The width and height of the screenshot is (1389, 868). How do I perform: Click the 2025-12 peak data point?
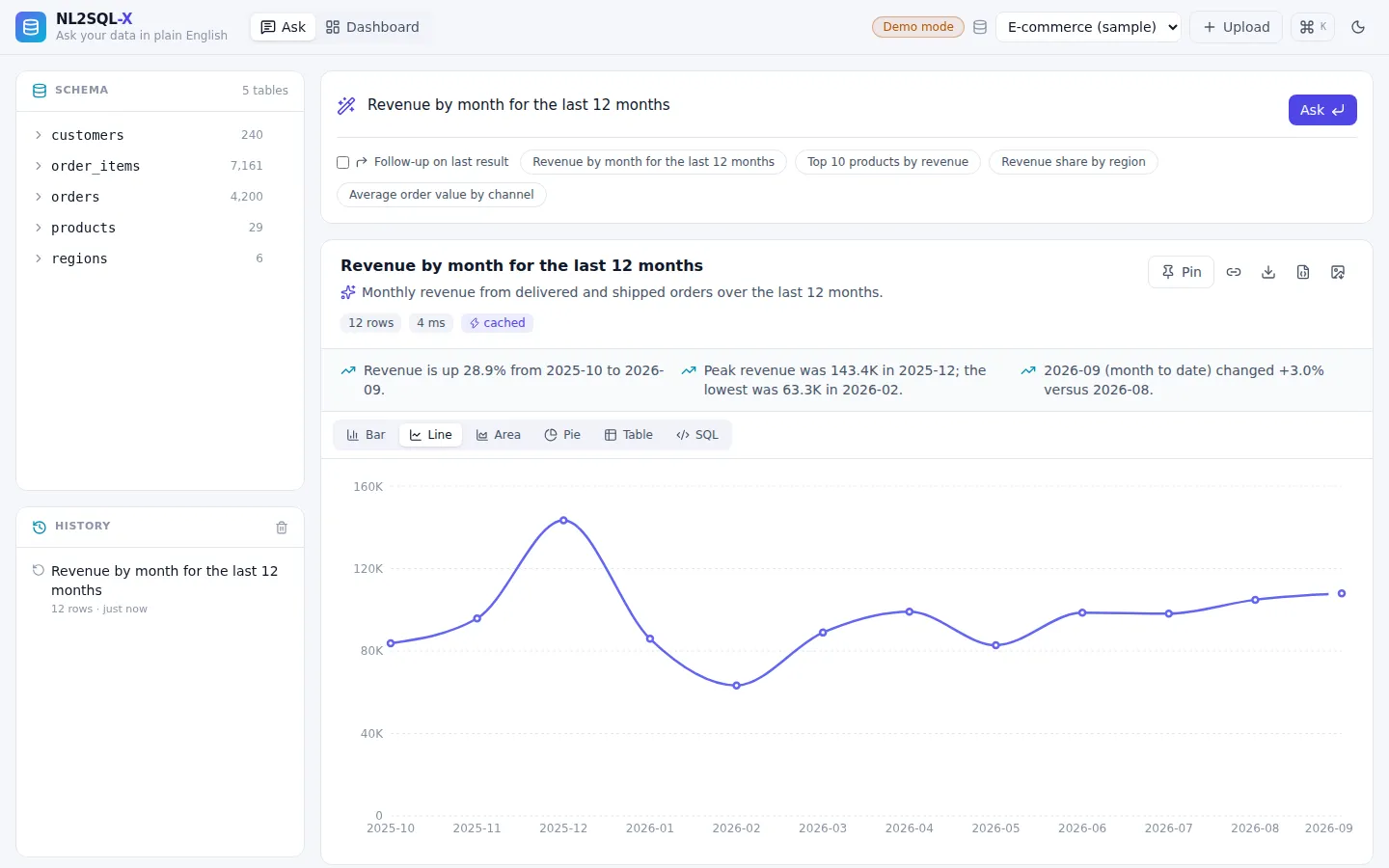[563, 520]
